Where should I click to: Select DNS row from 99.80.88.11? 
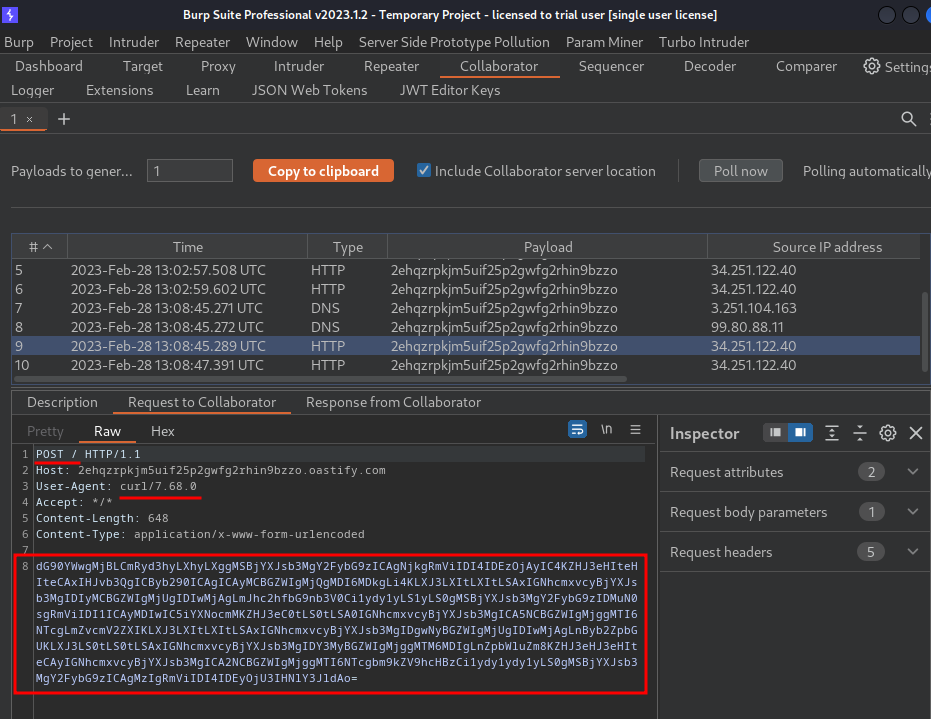click(466, 327)
